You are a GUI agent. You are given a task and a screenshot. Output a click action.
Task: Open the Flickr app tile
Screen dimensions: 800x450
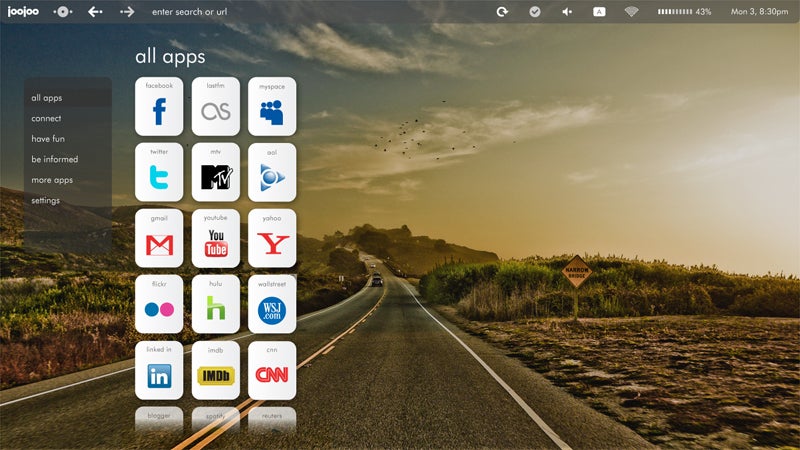159,304
